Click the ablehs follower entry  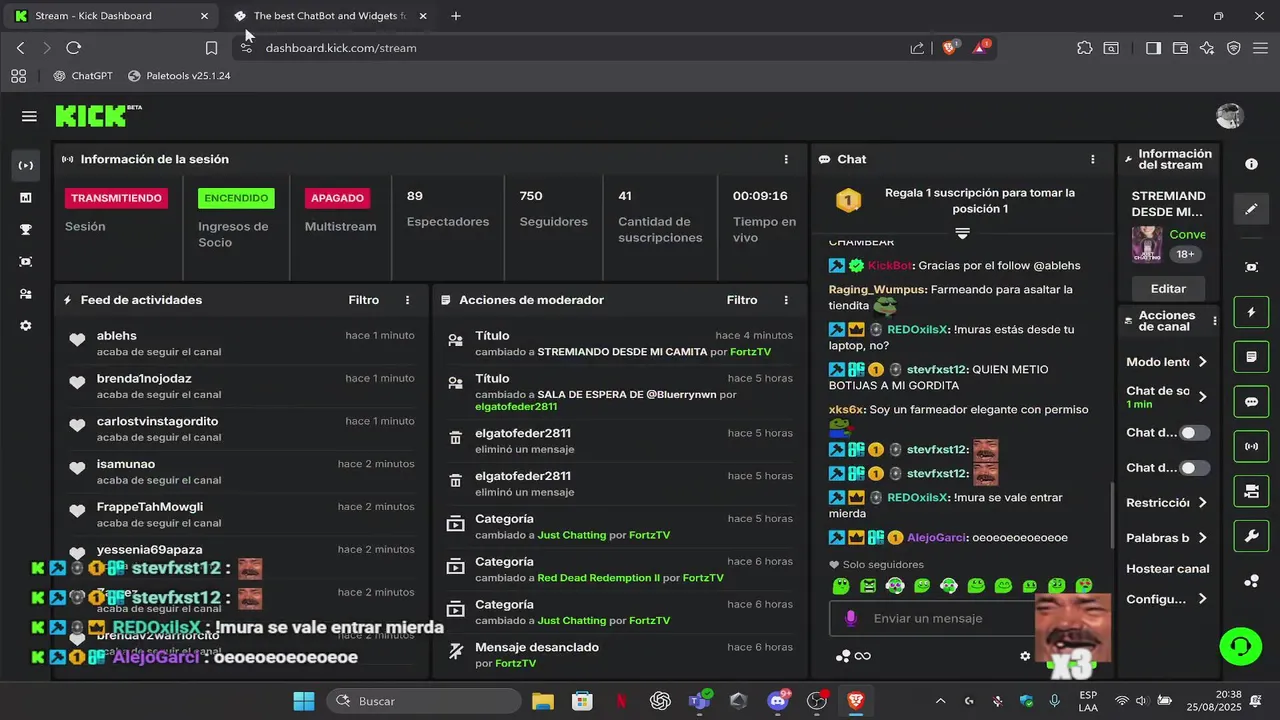240,343
